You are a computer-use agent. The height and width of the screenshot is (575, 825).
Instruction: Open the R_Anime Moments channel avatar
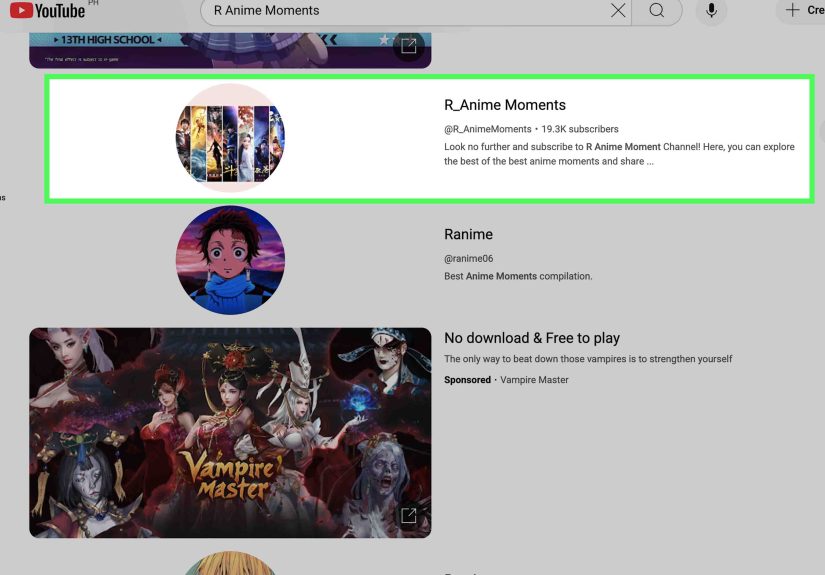pyautogui.click(x=230, y=138)
